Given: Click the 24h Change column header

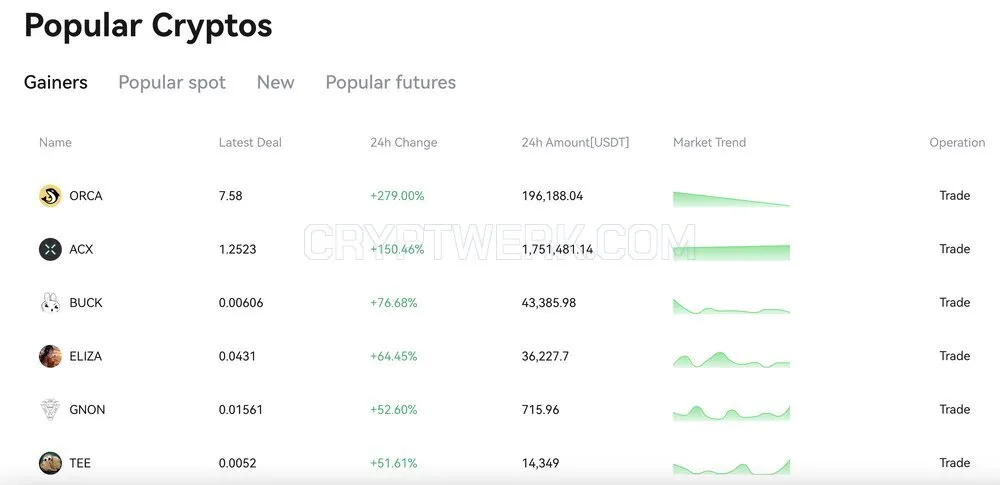Looking at the screenshot, I should point(404,142).
